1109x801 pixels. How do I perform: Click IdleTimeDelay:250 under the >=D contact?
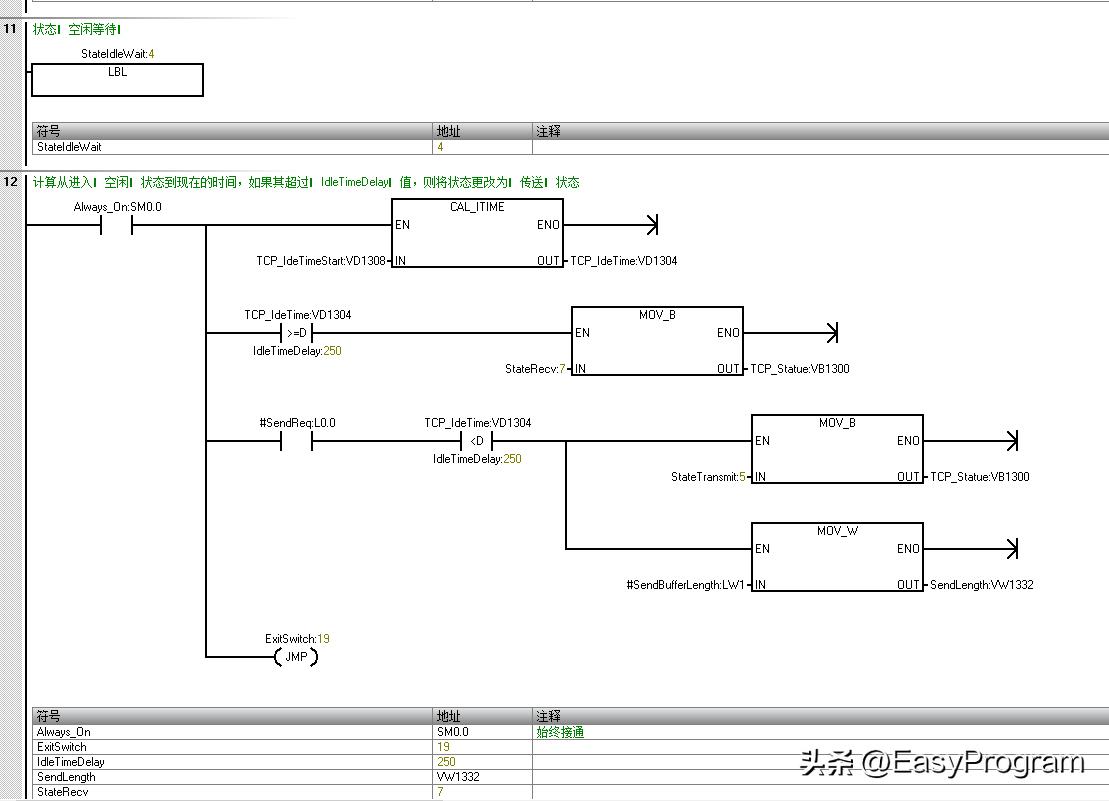[297, 351]
